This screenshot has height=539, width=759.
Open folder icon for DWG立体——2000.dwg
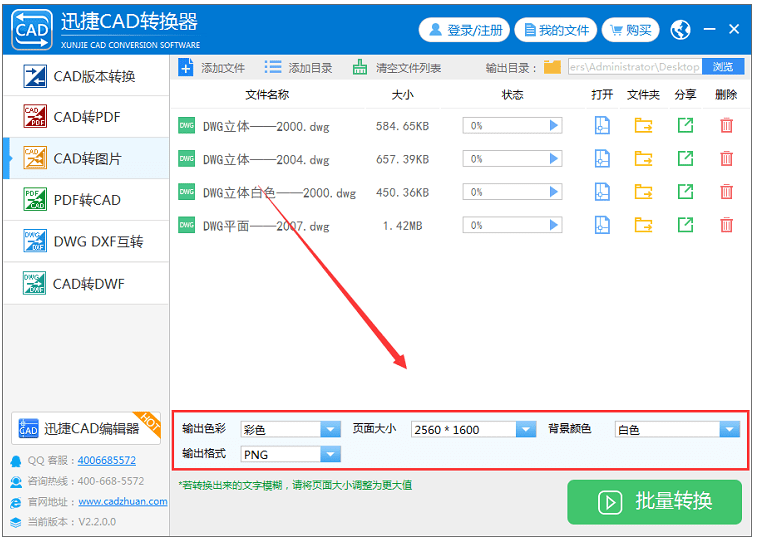point(643,126)
